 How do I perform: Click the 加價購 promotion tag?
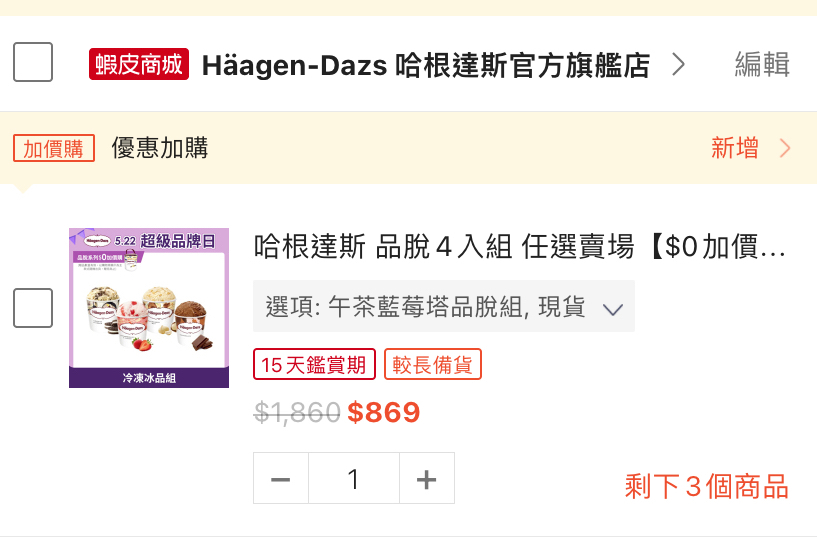54,149
